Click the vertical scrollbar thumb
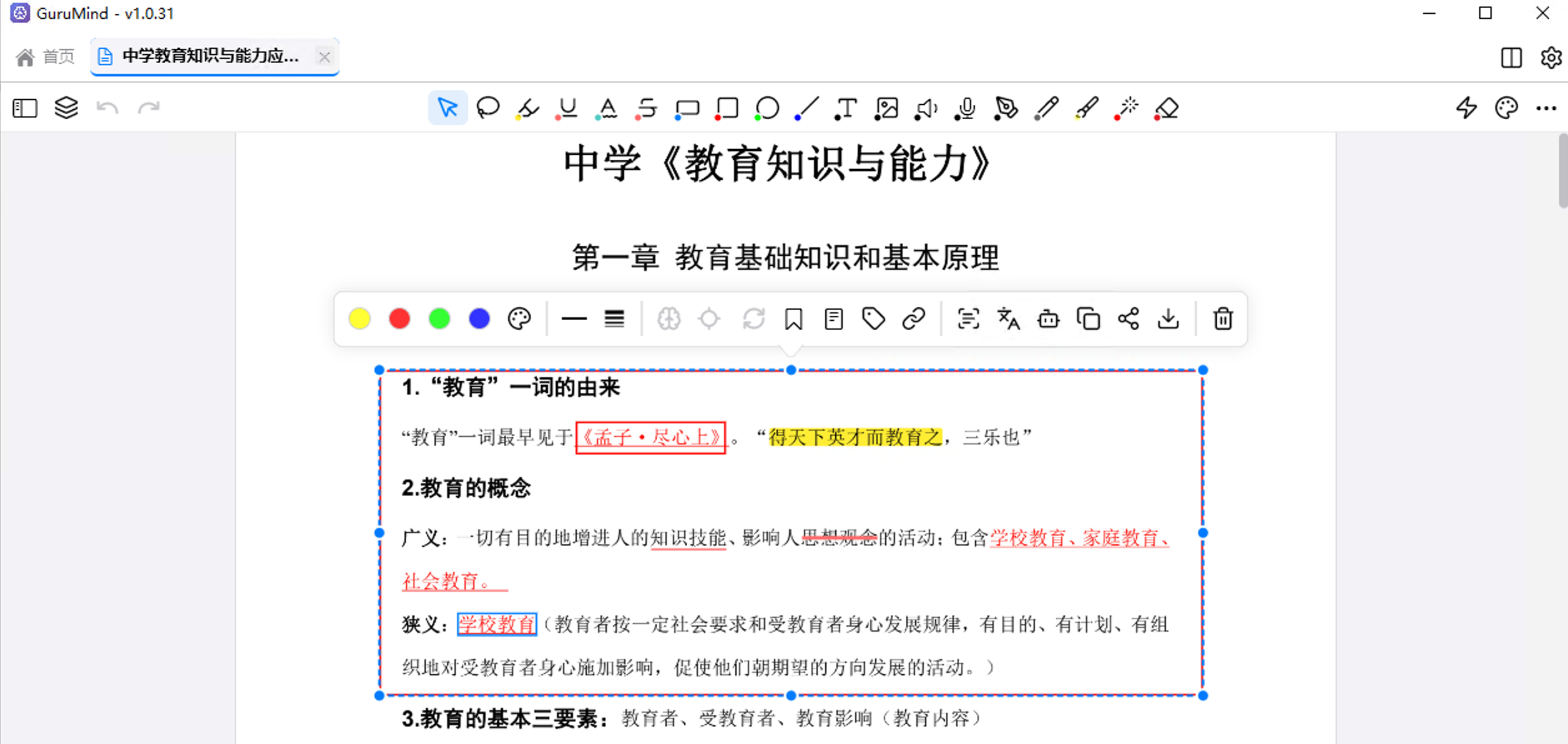Viewport: 1568px width, 744px height. tap(1562, 170)
